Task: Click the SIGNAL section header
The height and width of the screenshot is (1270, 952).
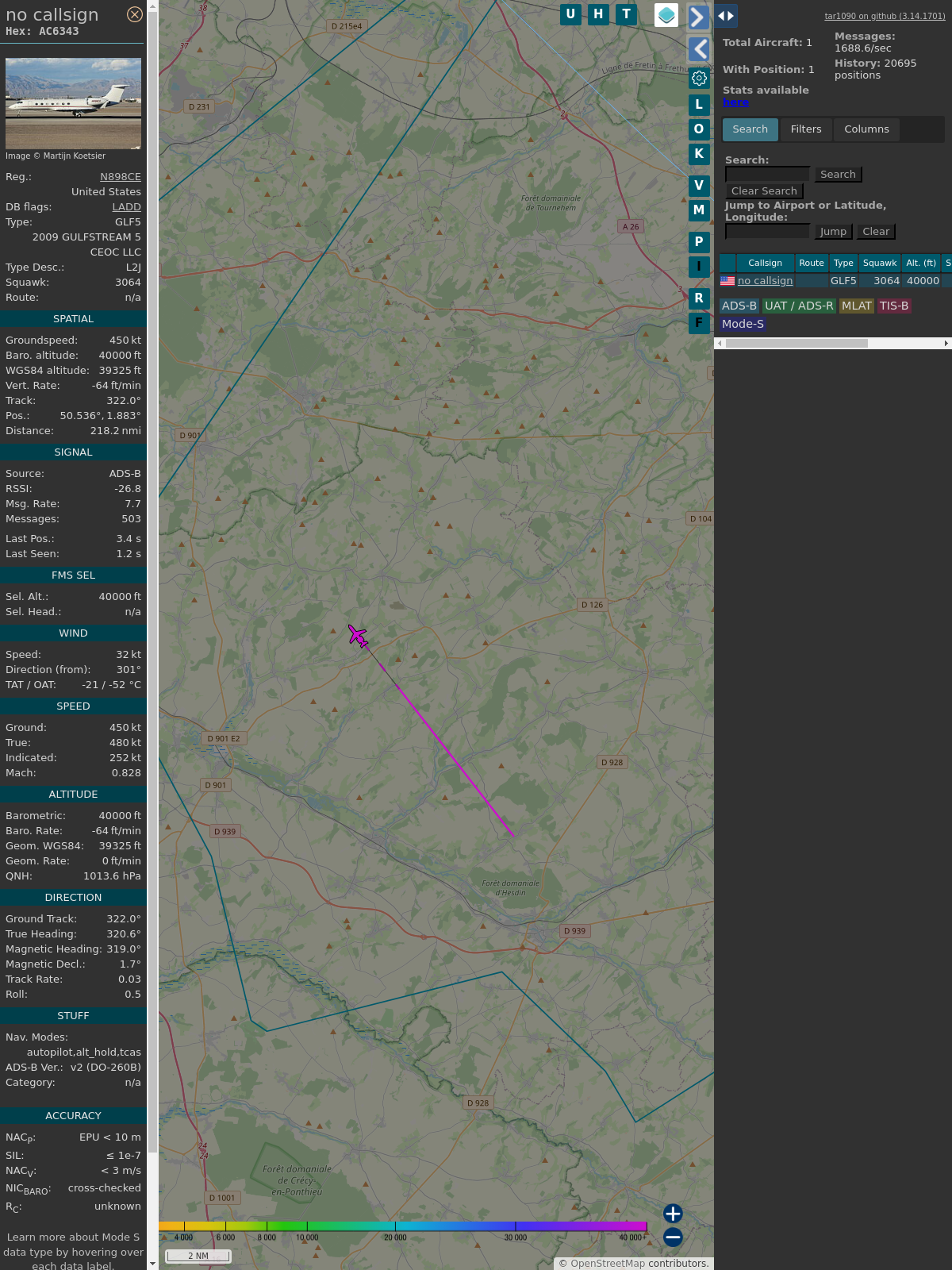Action: 73,452
